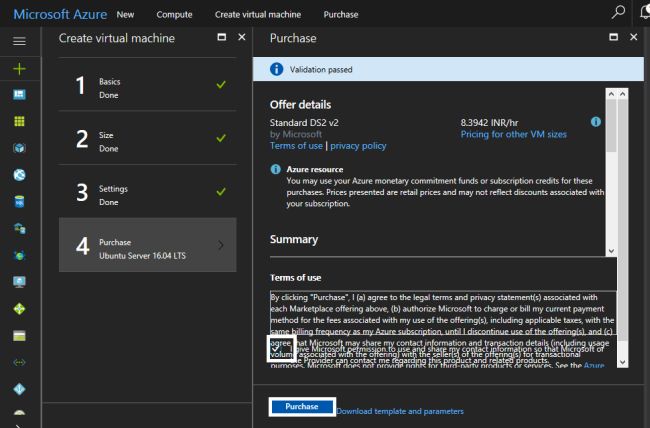The image size is (650, 428).
Task: Select 'Compute' in the breadcrumb bar
Action: [x=173, y=15]
